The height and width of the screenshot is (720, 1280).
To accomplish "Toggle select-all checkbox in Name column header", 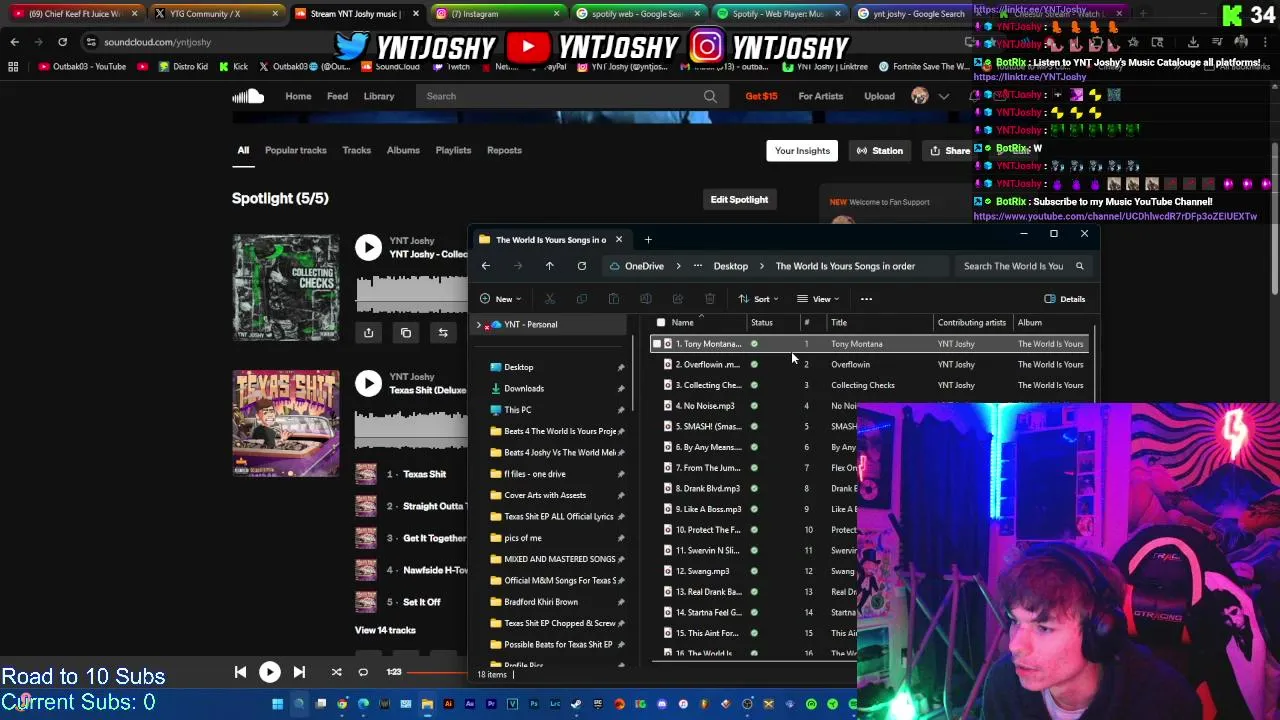I will click(x=660, y=323).
